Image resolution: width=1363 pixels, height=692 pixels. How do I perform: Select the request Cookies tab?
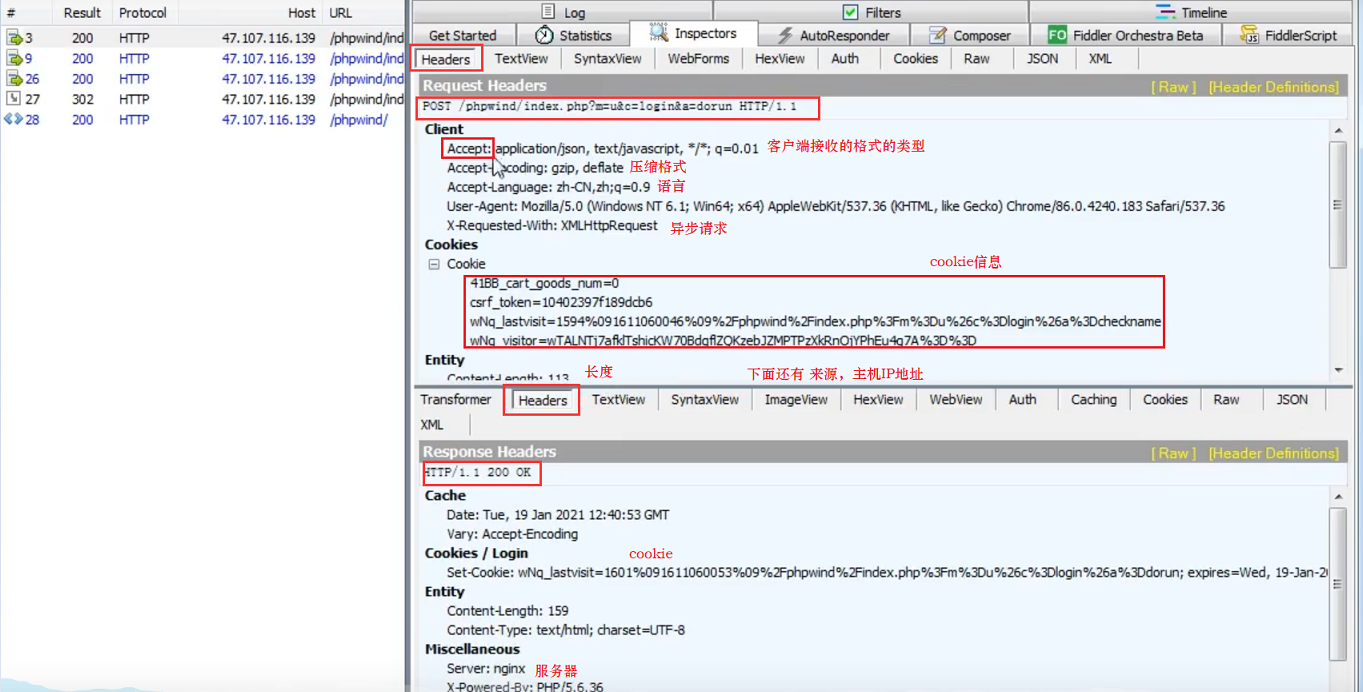[915, 59]
